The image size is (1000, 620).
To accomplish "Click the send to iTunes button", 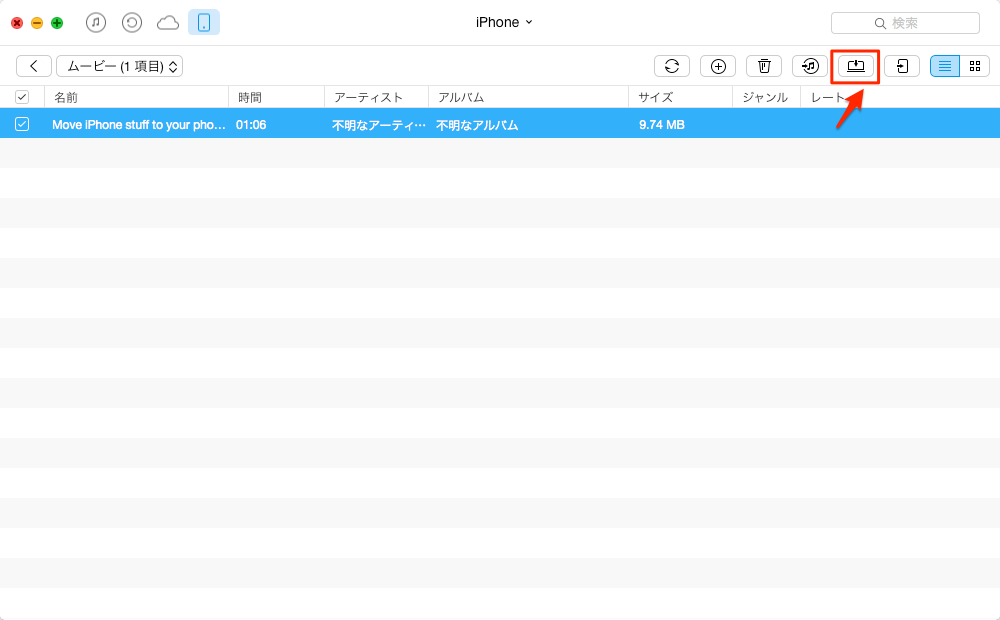I will click(810, 66).
